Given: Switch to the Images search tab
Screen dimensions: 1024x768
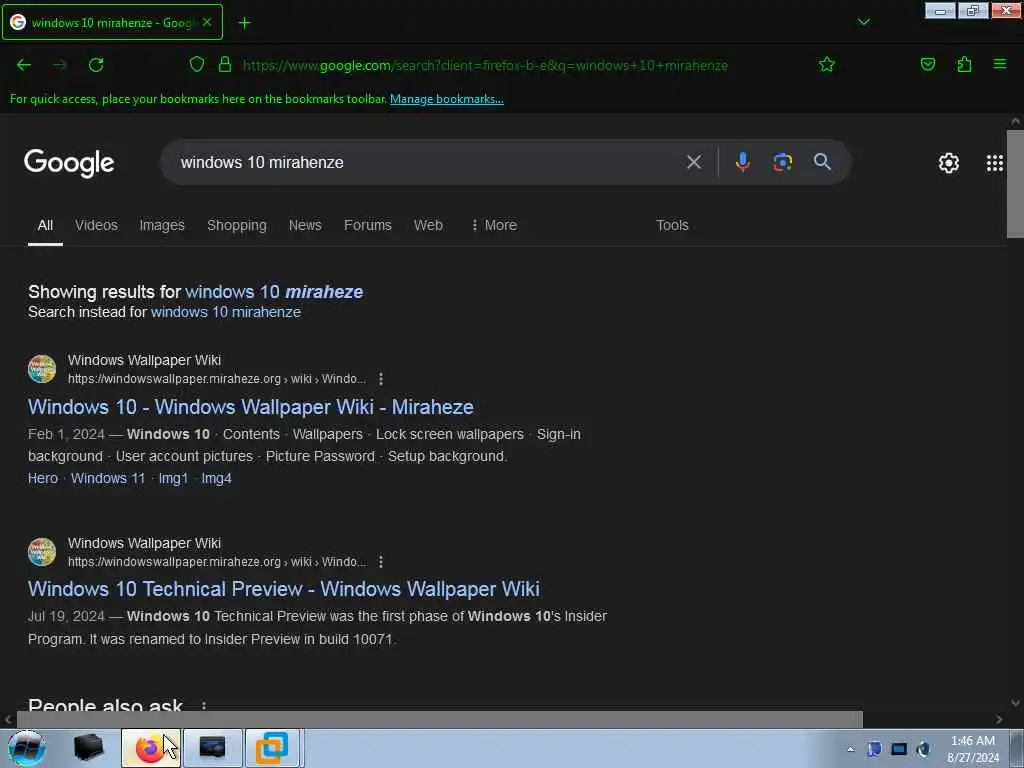Looking at the screenshot, I should [x=162, y=225].
